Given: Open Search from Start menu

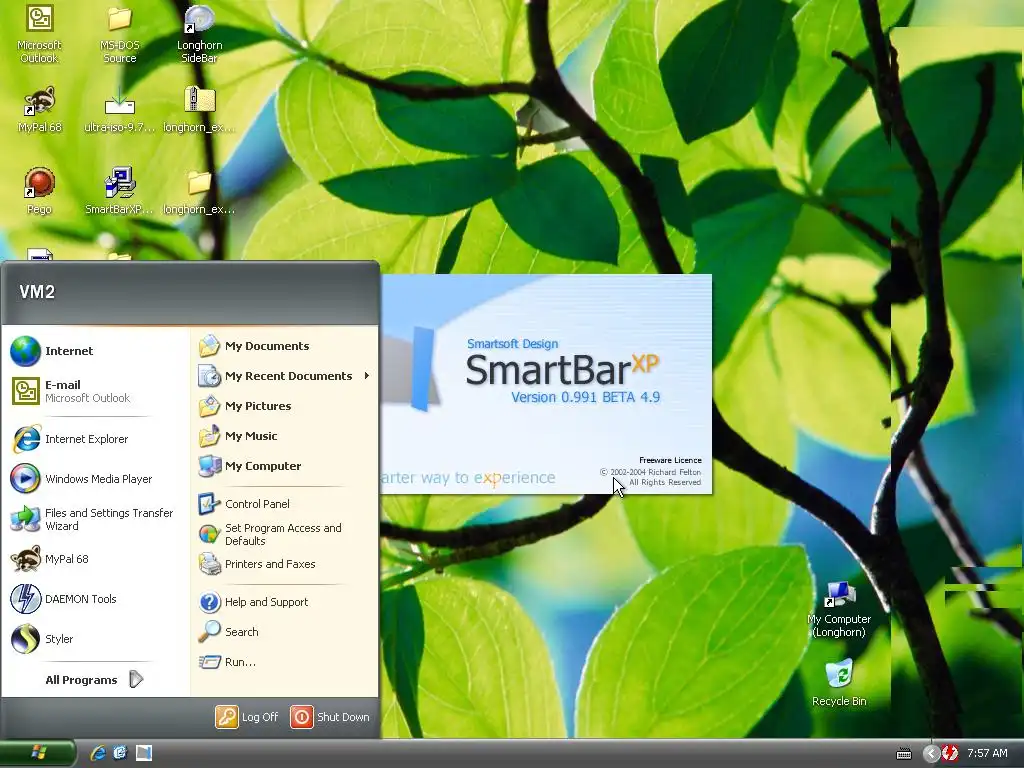Looking at the screenshot, I should pyautogui.click(x=284, y=632).
